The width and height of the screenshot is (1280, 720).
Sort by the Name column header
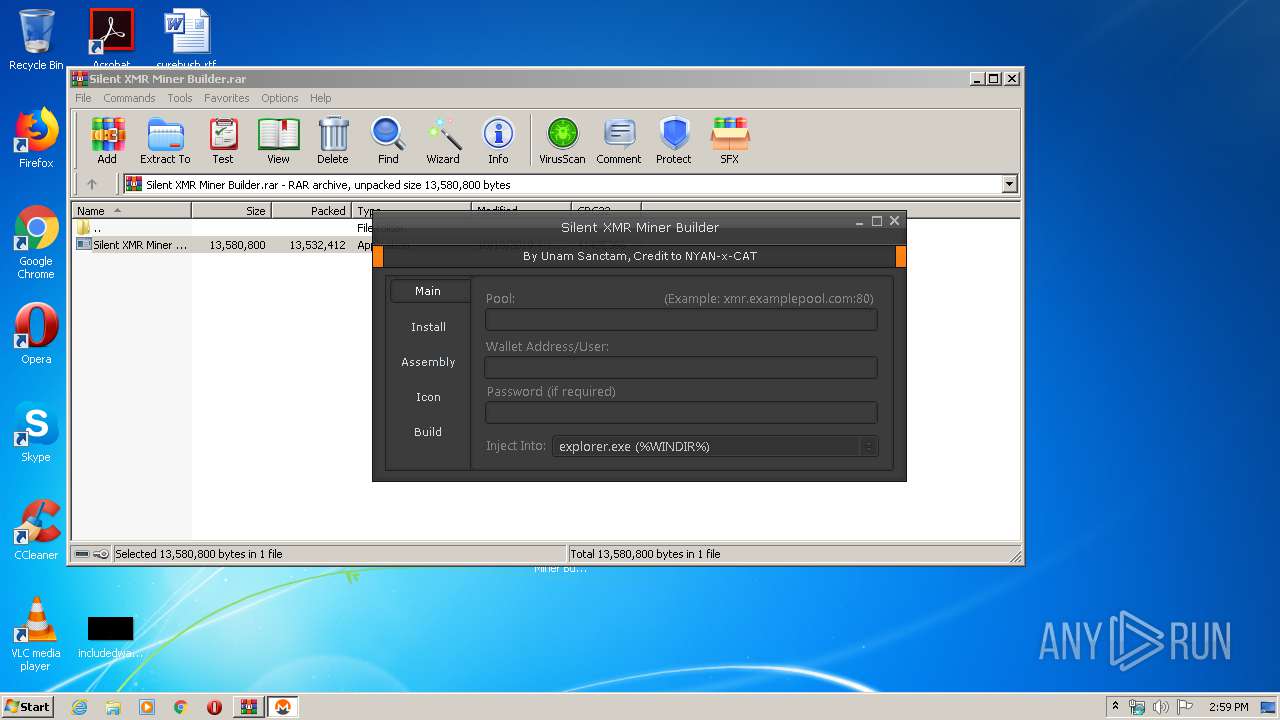click(132, 211)
